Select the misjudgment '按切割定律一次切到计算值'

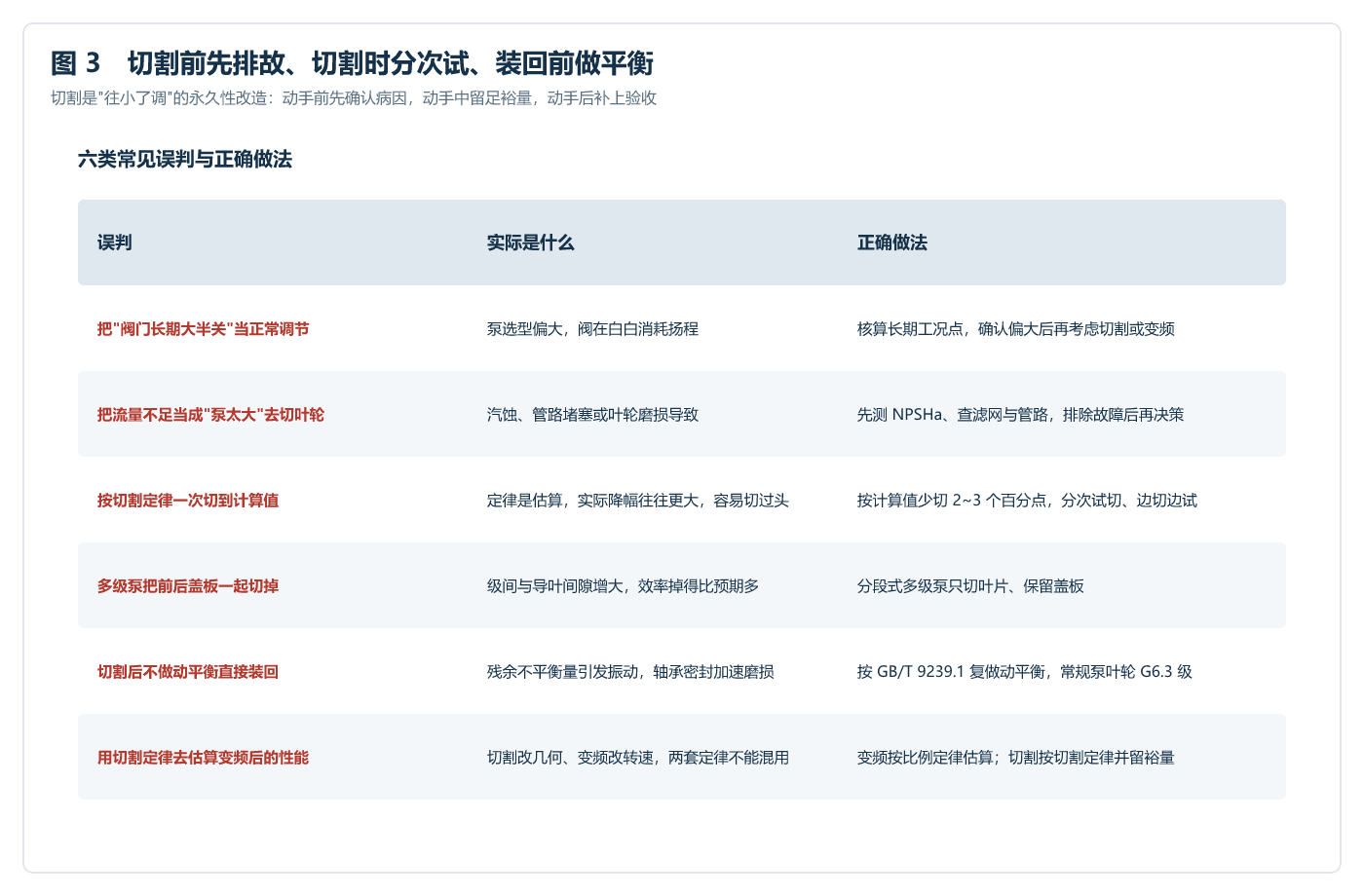point(188,501)
